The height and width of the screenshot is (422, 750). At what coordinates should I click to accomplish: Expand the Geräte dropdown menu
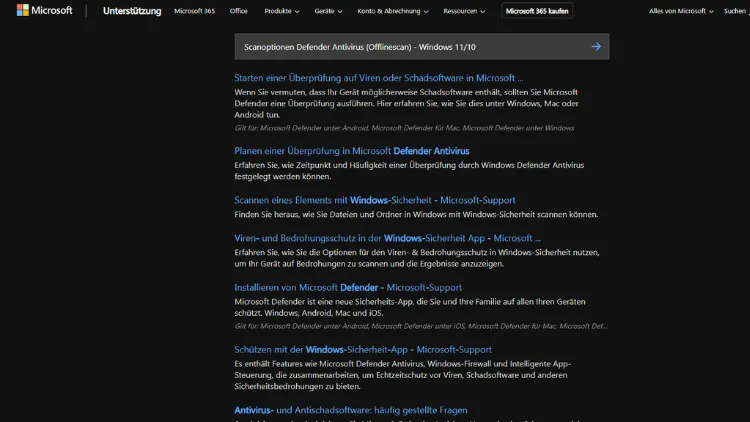point(328,11)
